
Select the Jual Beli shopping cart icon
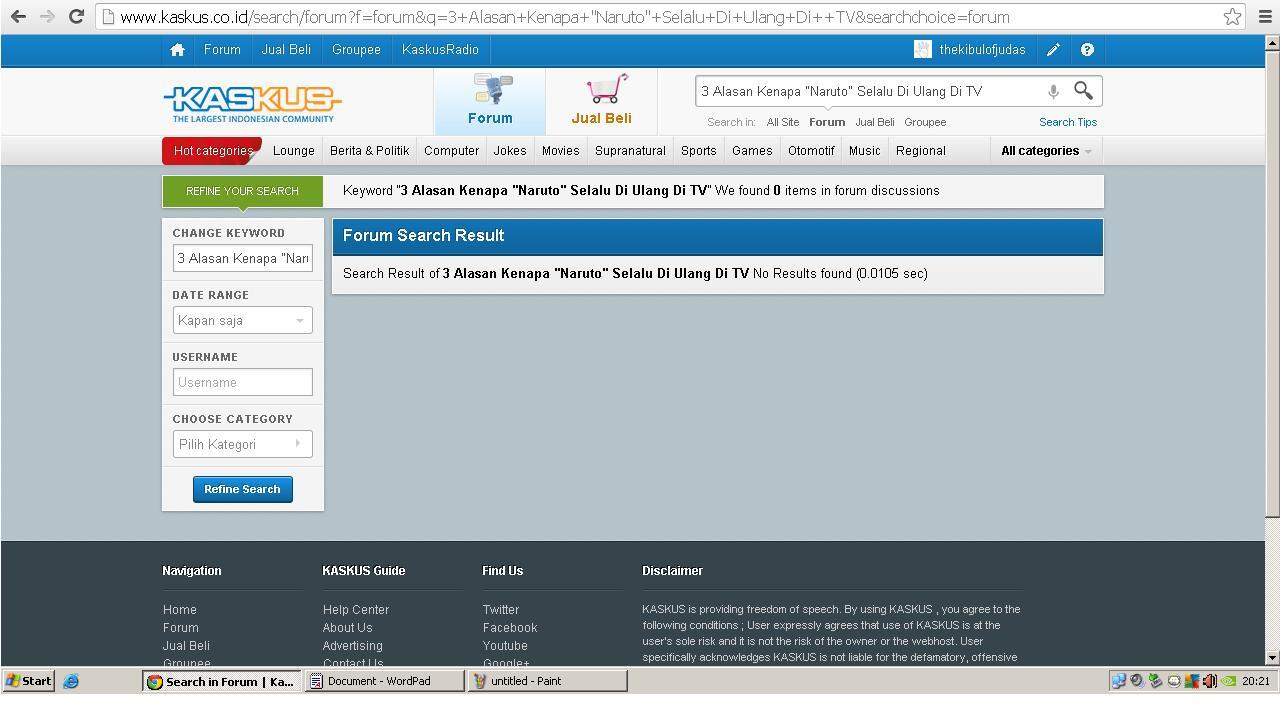pyautogui.click(x=601, y=101)
